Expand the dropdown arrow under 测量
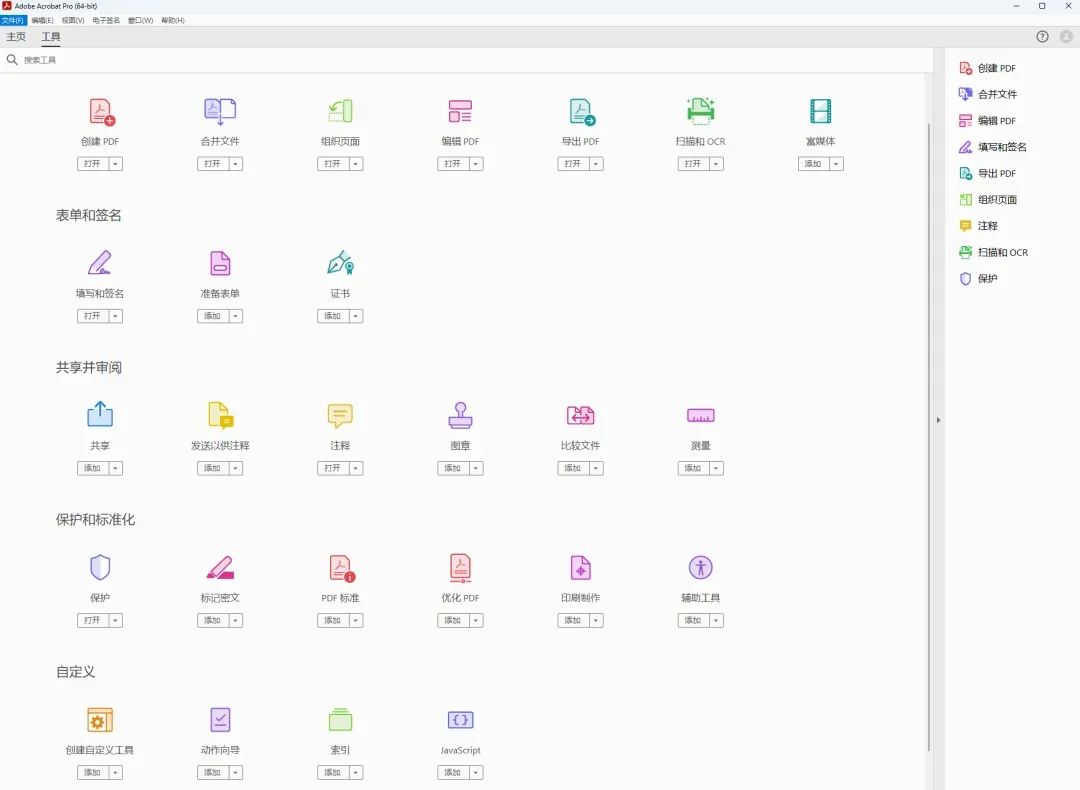The image size is (1080, 790). point(716,468)
